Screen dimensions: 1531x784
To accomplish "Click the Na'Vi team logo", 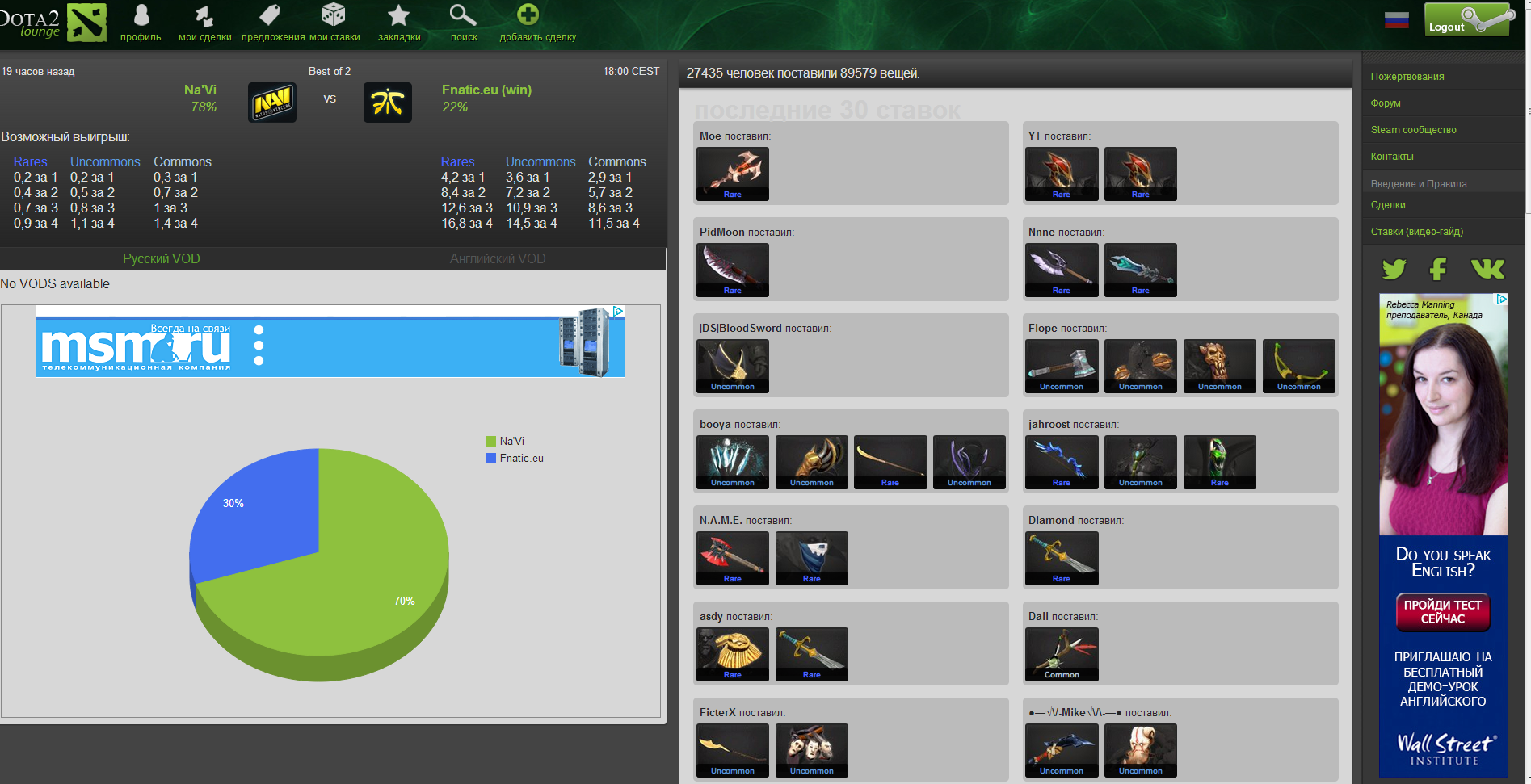I will 272,103.
